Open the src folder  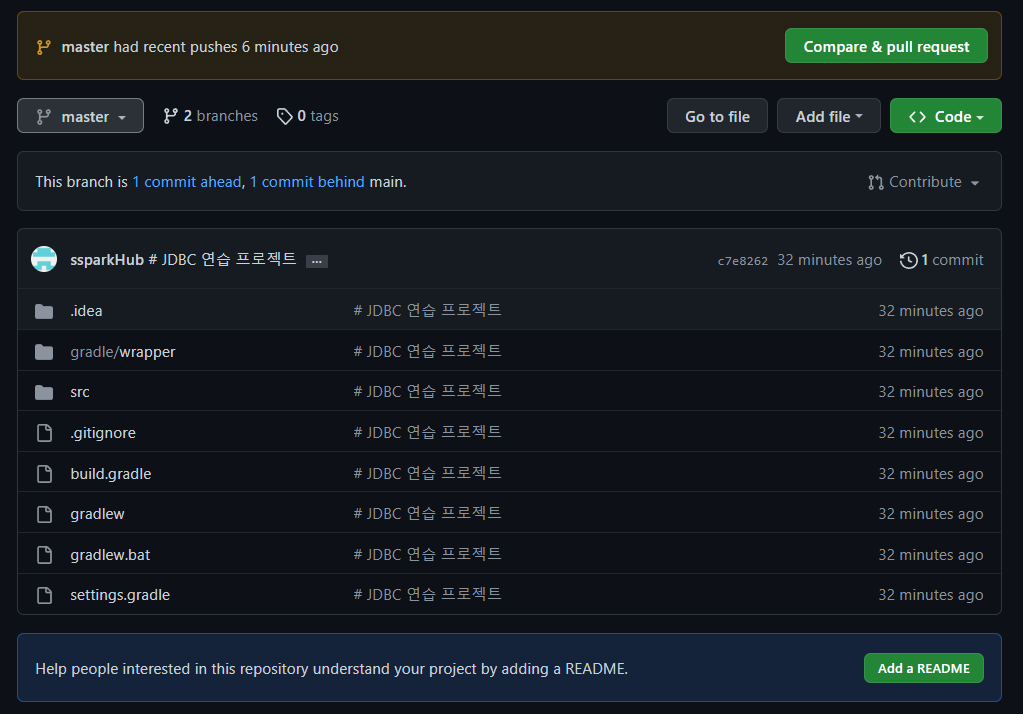coord(80,392)
